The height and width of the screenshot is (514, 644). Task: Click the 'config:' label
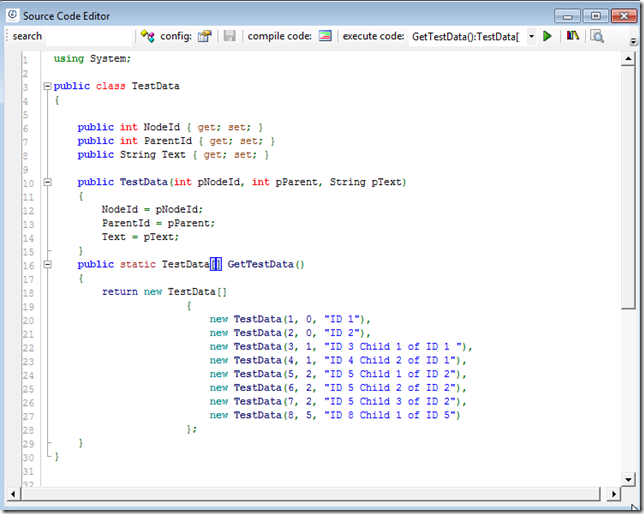(x=176, y=36)
